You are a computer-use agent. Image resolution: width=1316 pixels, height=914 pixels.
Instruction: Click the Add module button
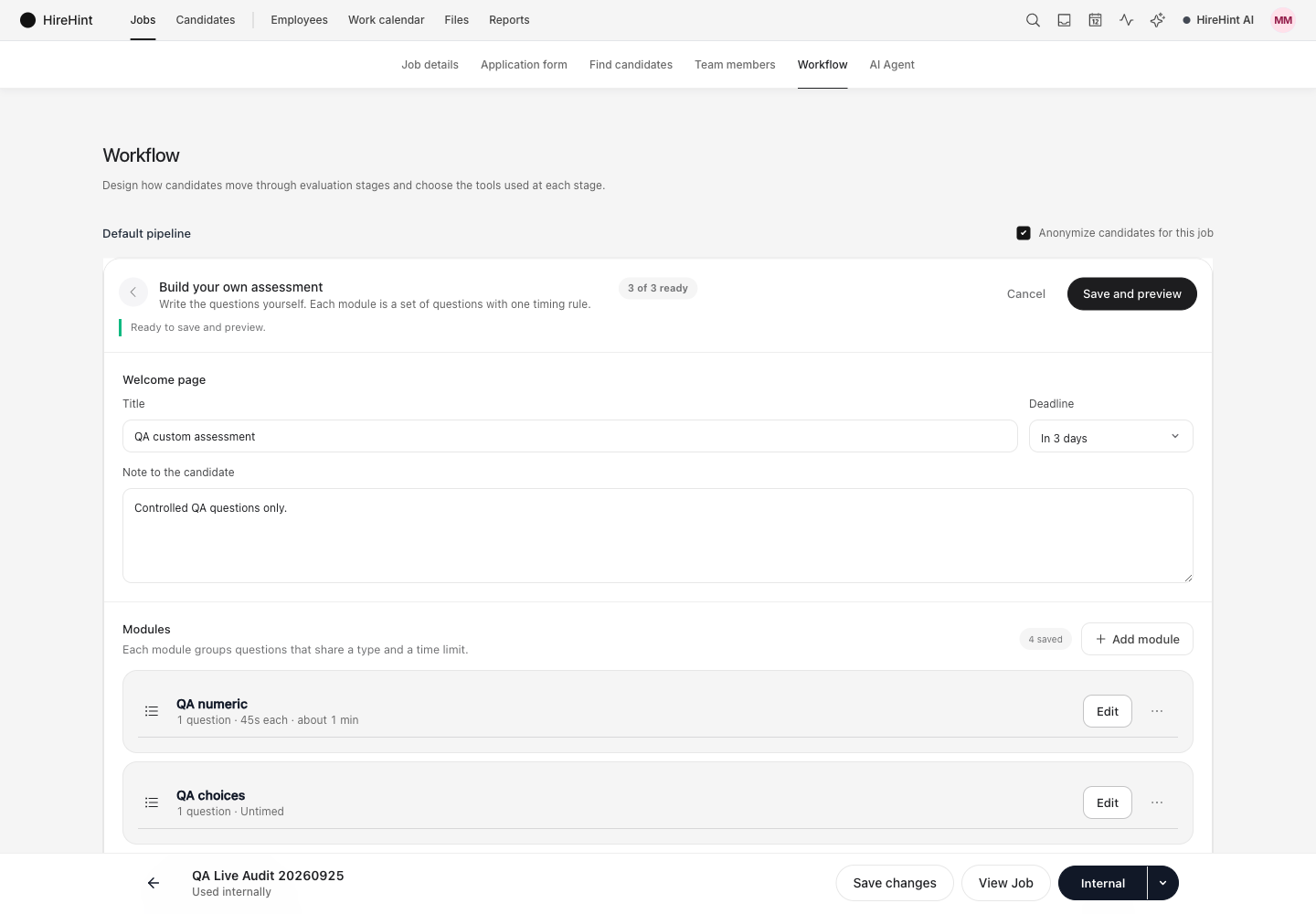(1137, 639)
